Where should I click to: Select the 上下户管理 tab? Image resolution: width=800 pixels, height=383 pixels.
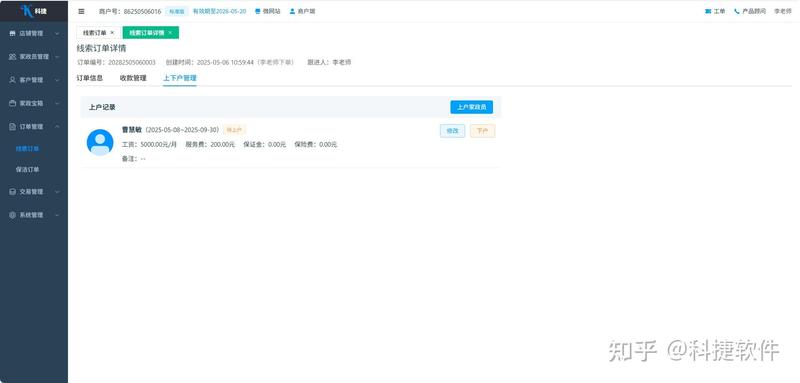point(180,78)
